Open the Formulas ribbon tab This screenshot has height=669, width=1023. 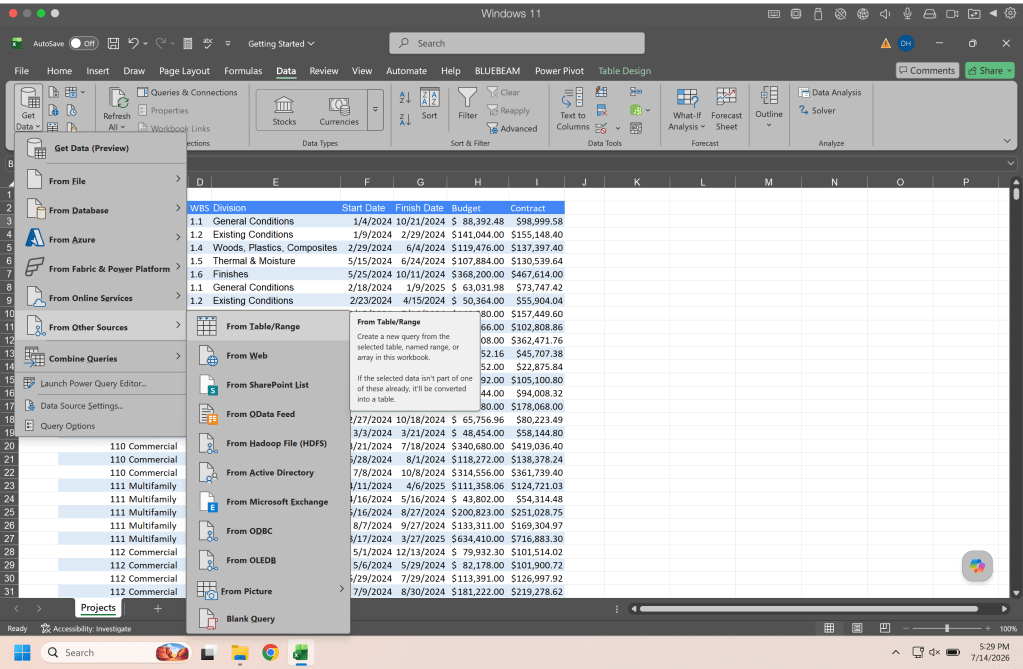243,70
